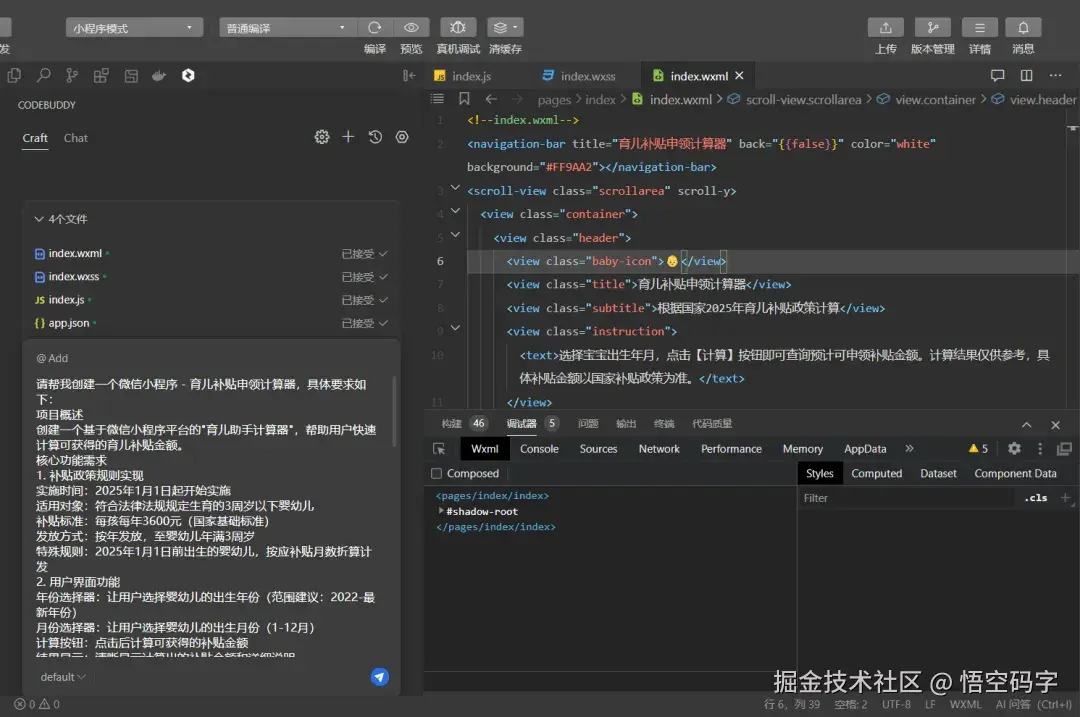Show more devtools tabs chevron
This screenshot has height=717, width=1080.
(909, 449)
